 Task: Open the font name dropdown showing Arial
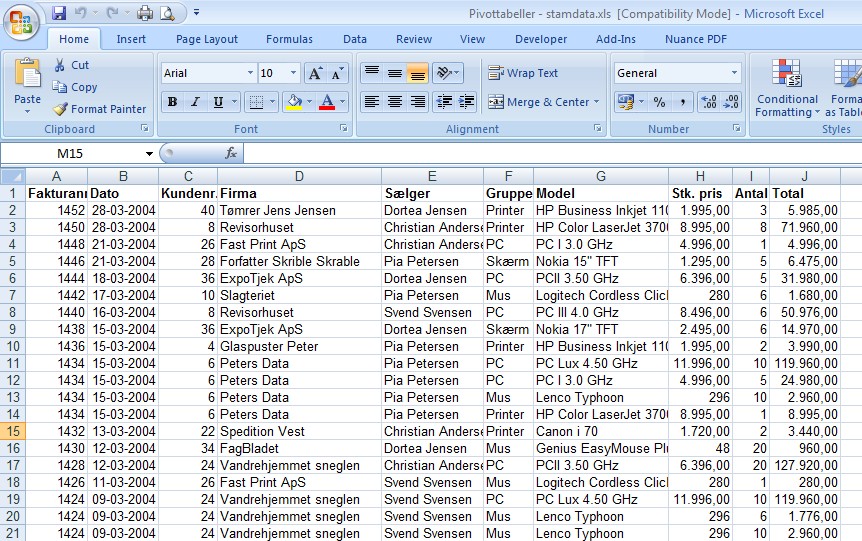click(x=250, y=73)
